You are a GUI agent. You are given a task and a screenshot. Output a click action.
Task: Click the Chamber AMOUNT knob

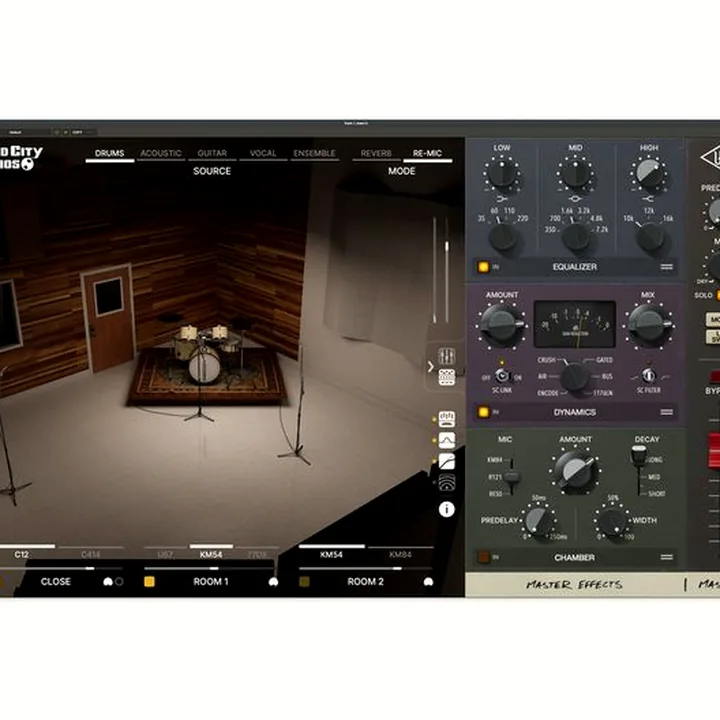point(575,471)
